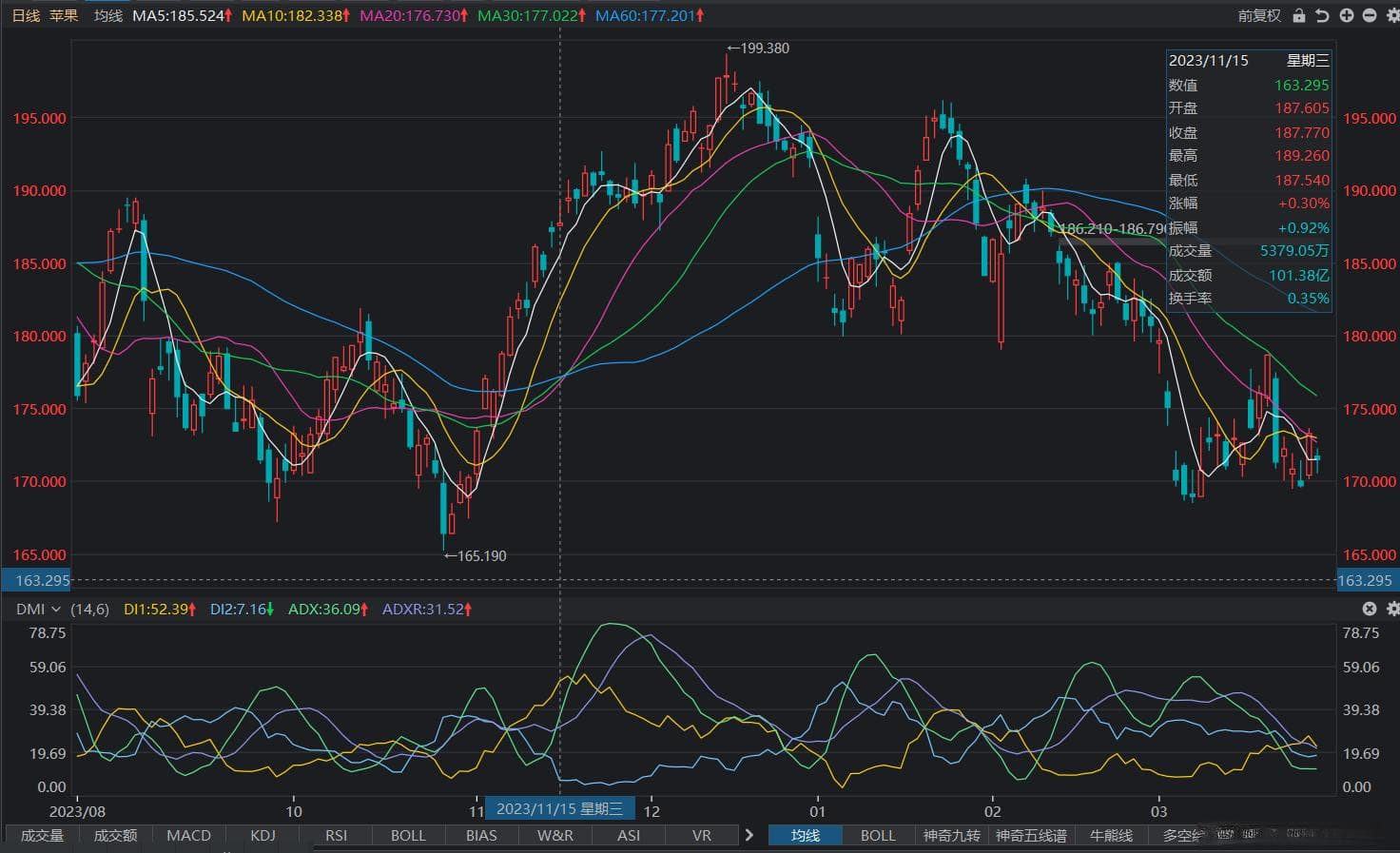Zoom out with the minus circle icon
Viewport: 1400px width, 853px height.
(x=1370, y=16)
